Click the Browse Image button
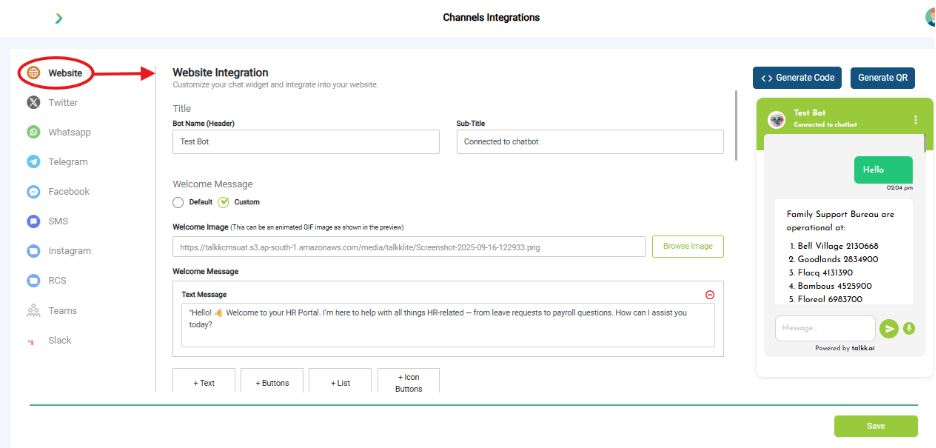 point(688,246)
